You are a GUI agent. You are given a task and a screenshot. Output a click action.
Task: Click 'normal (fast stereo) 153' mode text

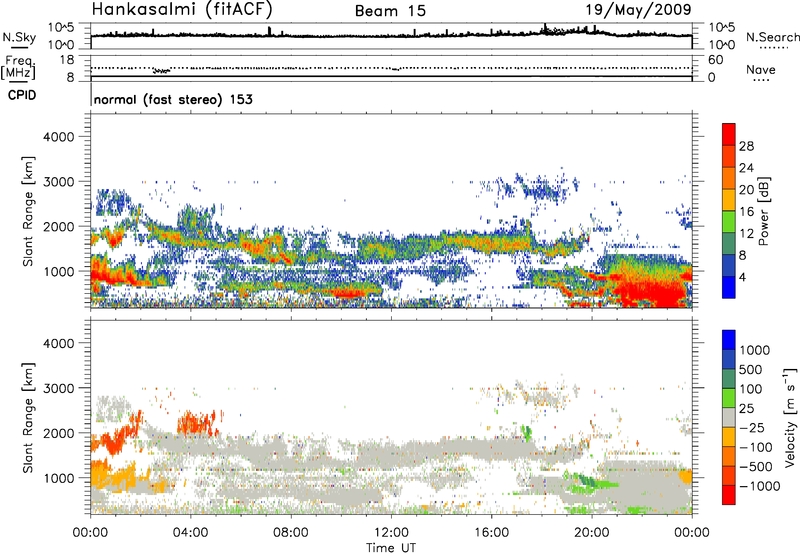click(173, 100)
